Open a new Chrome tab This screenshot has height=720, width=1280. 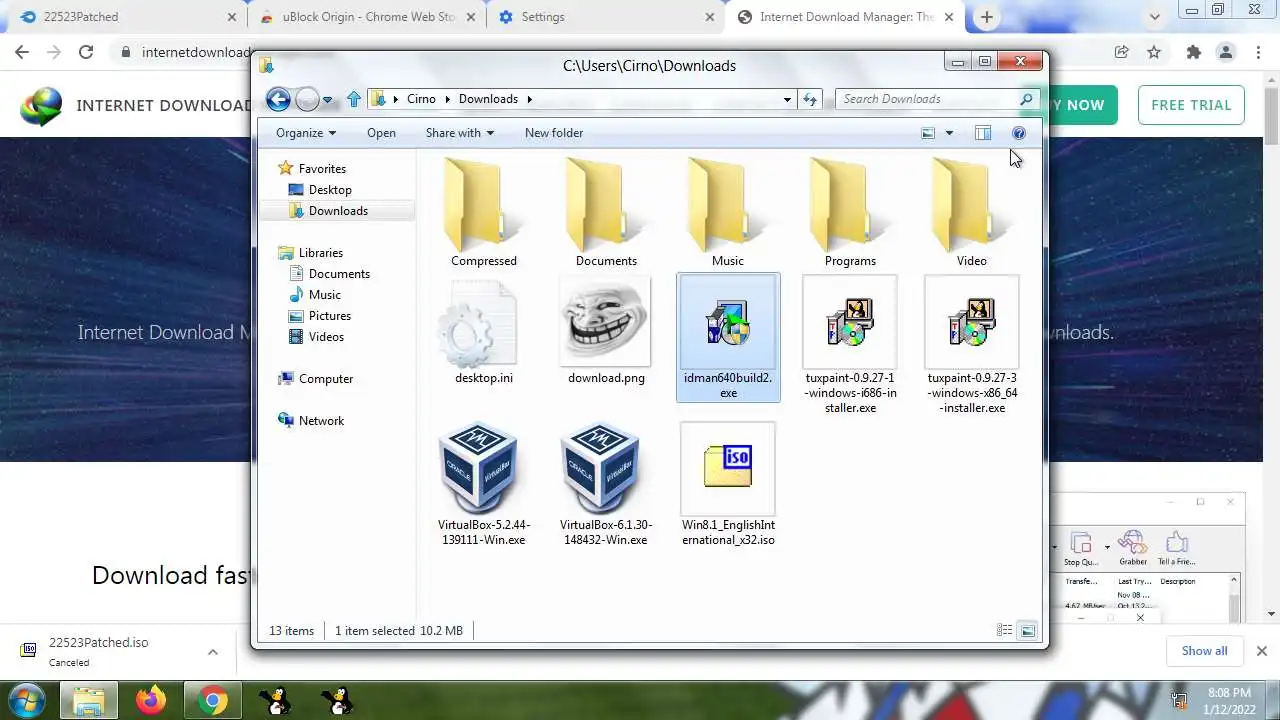tap(987, 17)
